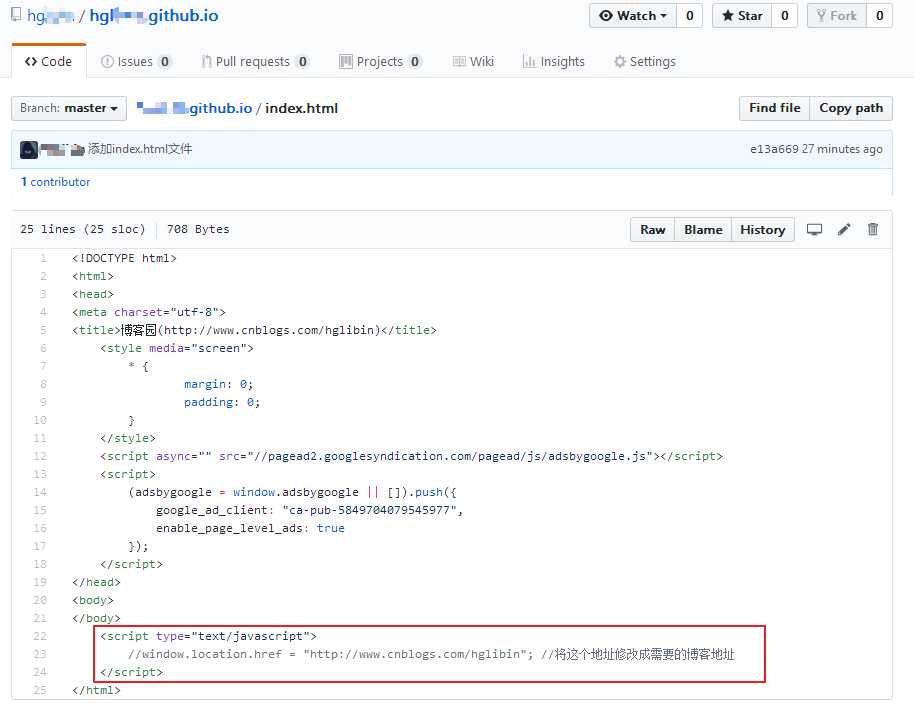Delete this file with trash icon
914x710 pixels.
(873, 229)
